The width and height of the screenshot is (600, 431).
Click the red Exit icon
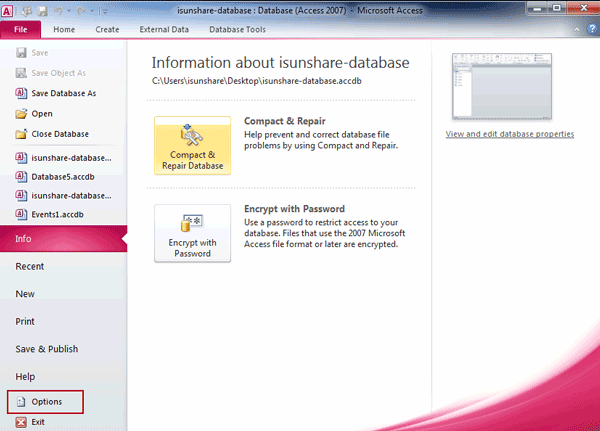(x=21, y=422)
